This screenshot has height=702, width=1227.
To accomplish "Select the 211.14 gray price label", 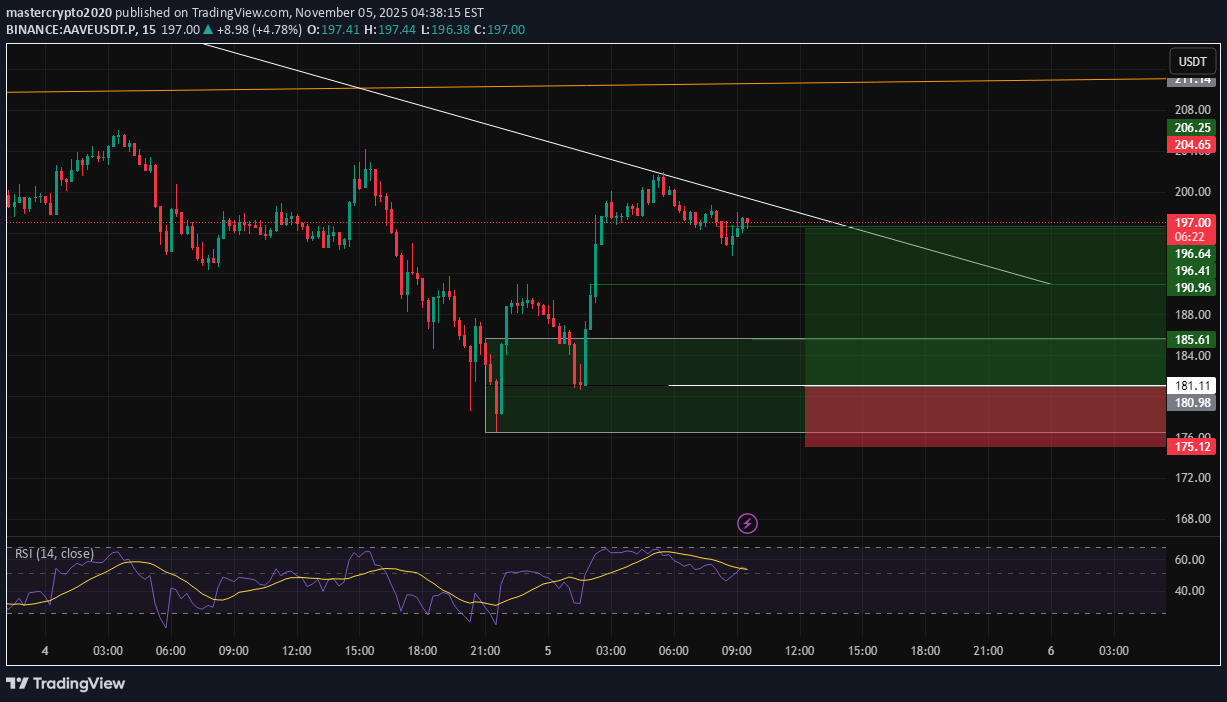I will [x=1192, y=80].
